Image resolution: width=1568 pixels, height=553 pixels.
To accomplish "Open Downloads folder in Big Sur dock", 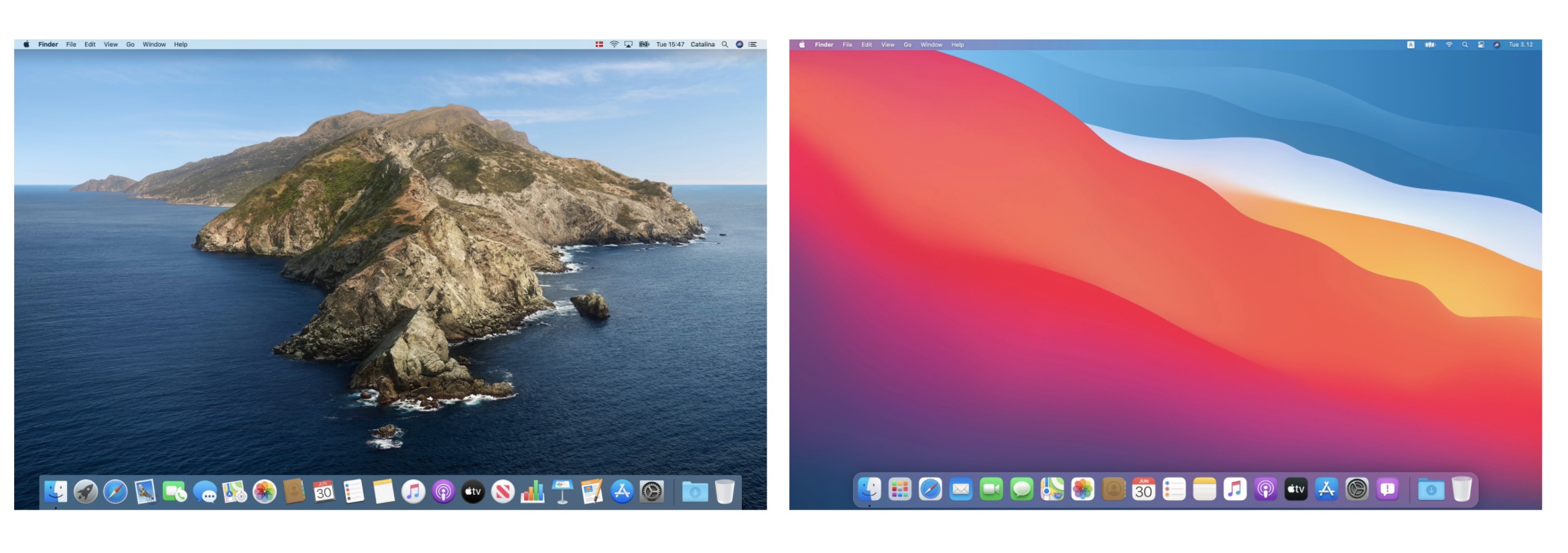I will (1431, 489).
